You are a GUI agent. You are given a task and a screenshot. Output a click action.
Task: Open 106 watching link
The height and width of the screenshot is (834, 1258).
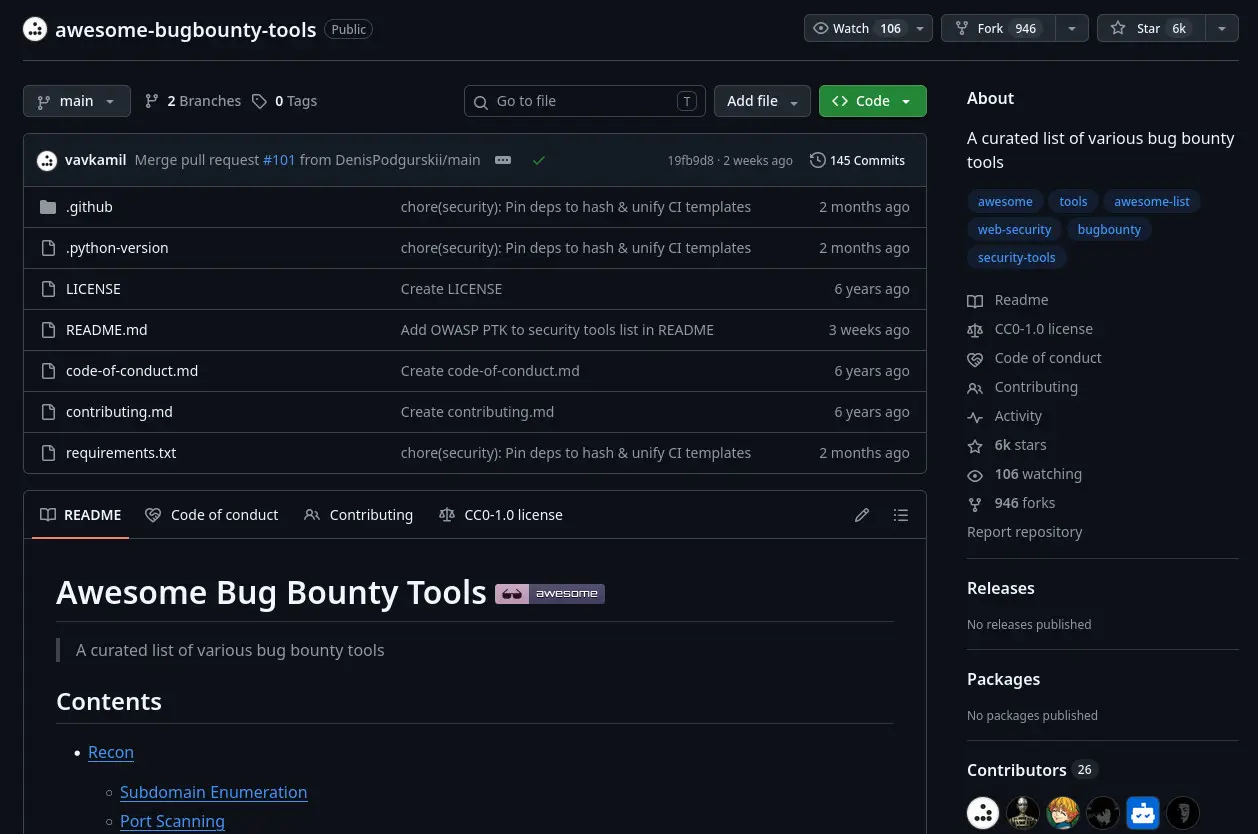(x=1024, y=474)
